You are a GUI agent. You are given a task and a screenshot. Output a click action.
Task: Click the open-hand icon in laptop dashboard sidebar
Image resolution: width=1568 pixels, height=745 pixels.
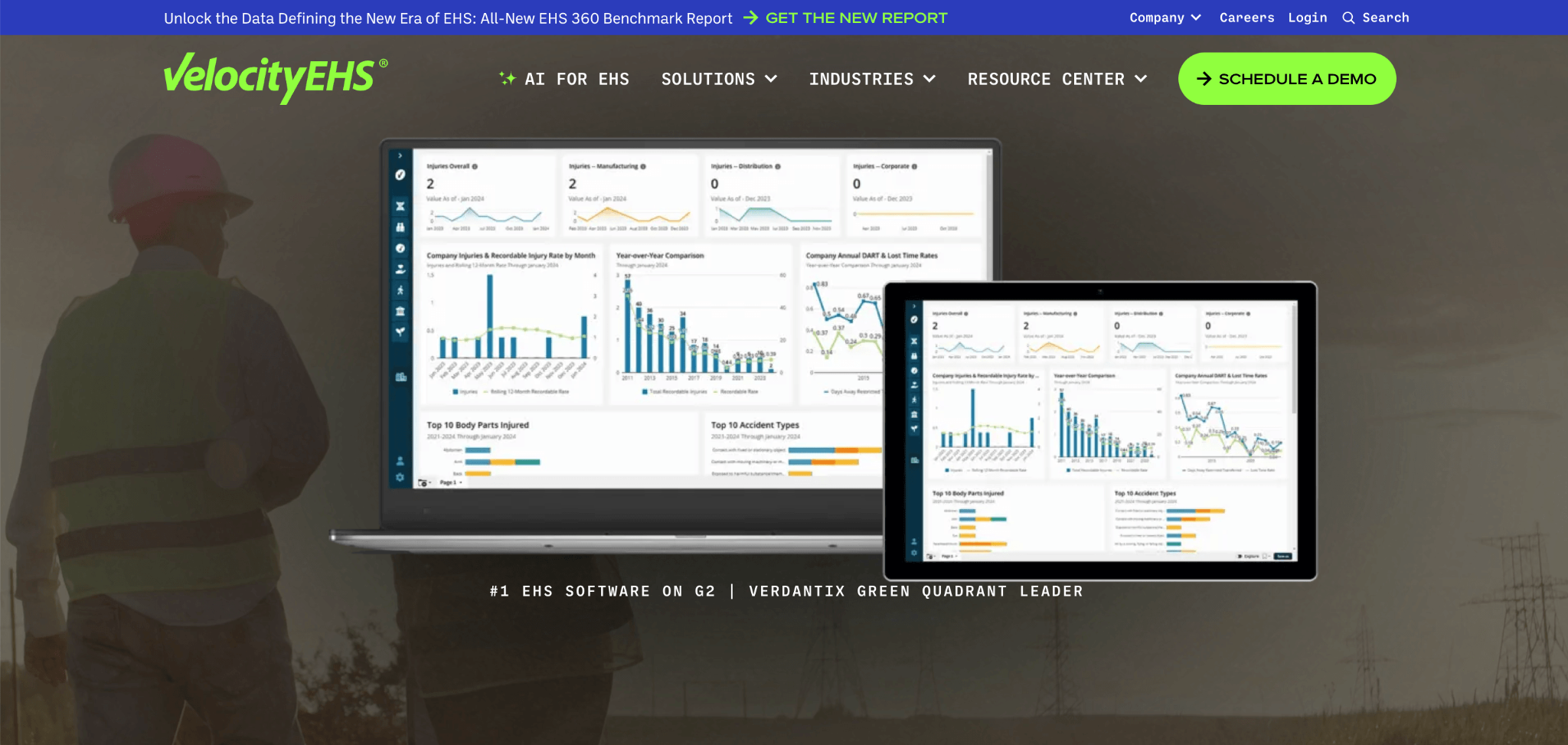400,270
